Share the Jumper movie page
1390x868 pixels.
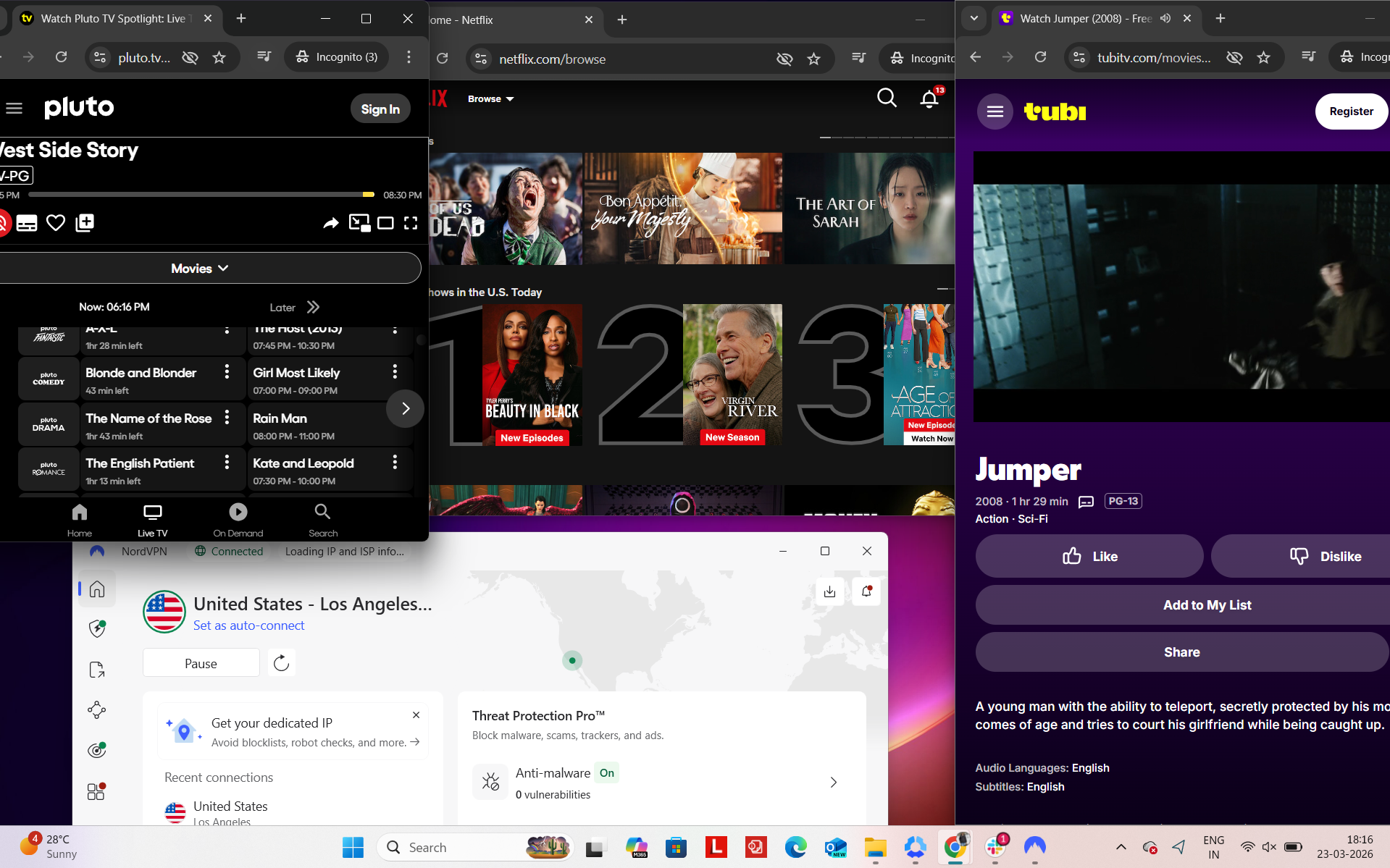point(1181,652)
